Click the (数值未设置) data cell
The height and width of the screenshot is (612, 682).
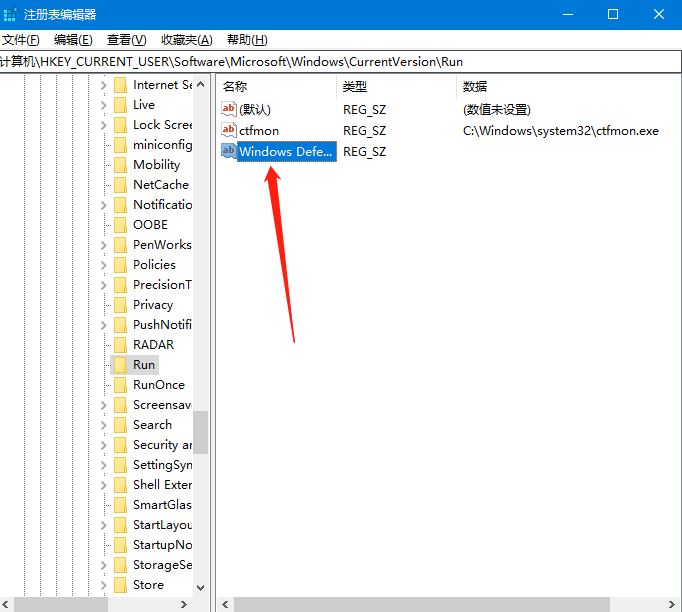(497, 109)
